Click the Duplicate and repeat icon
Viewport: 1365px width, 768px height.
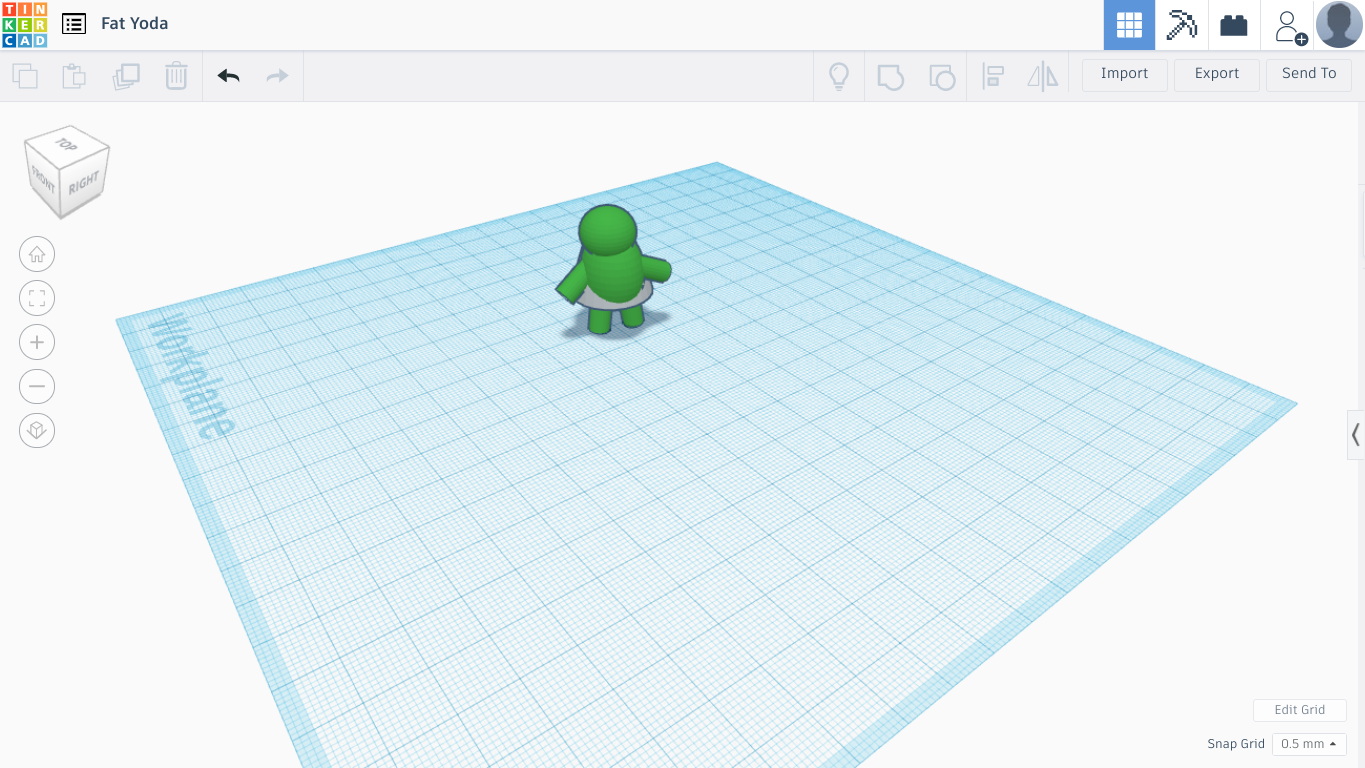click(126, 76)
